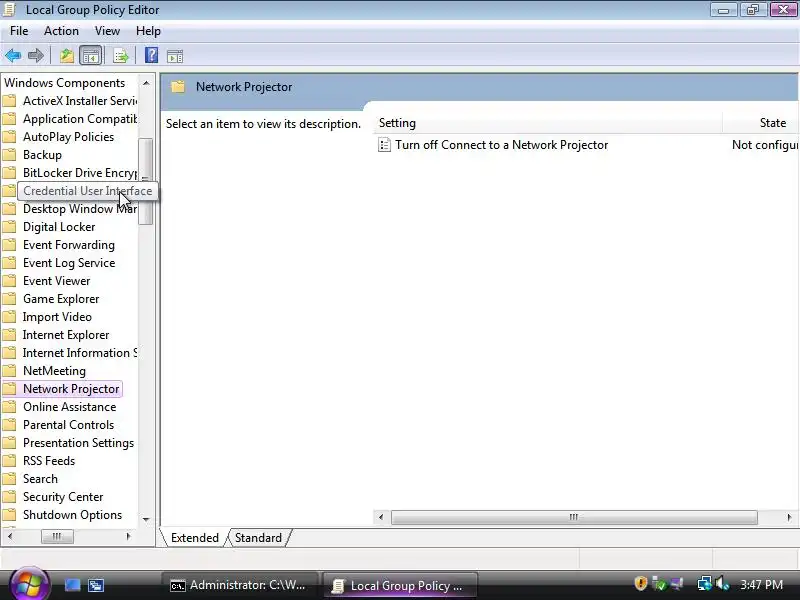Select AutoPlay Policies folder
The image size is (800, 600).
[68, 137]
